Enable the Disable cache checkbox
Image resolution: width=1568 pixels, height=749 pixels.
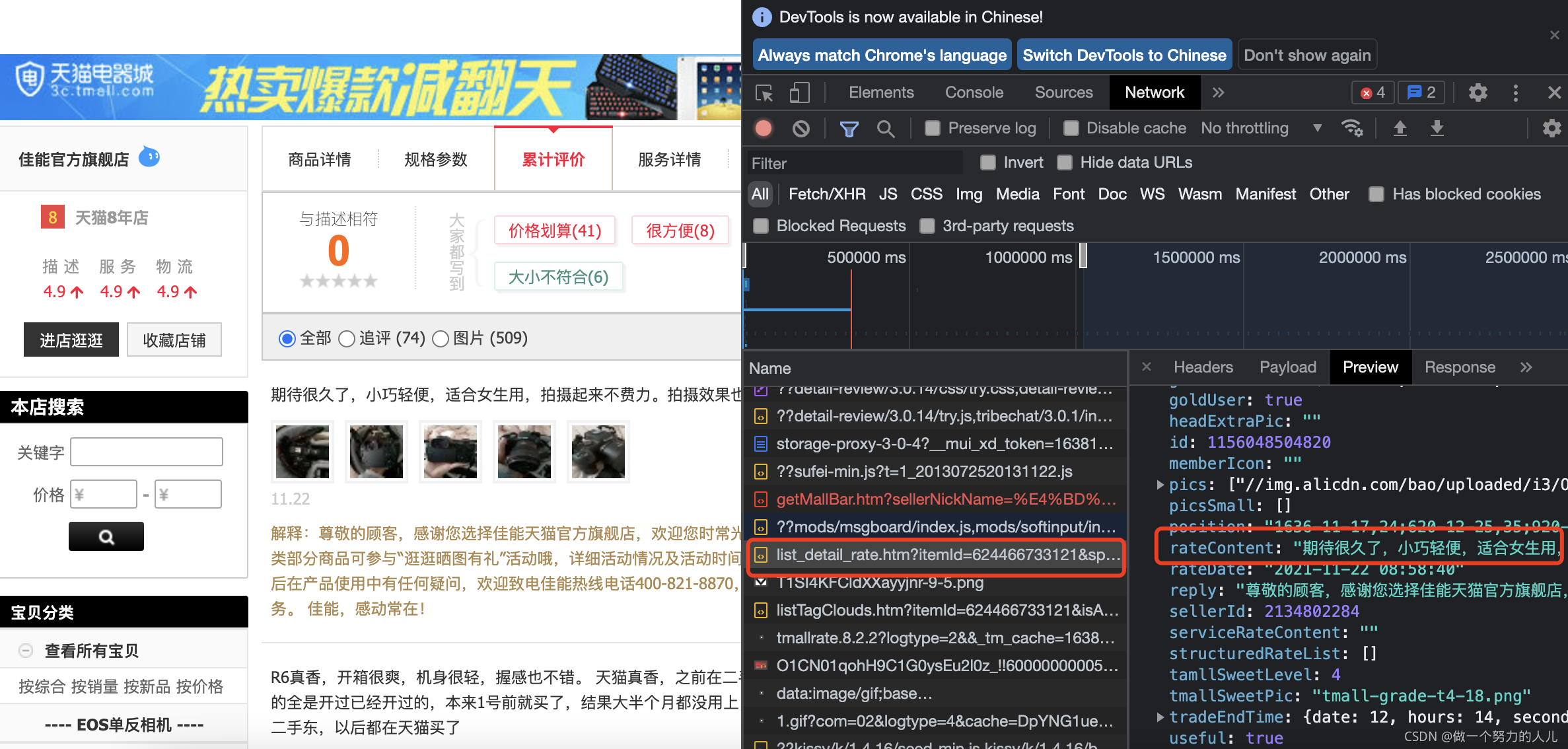pyautogui.click(x=1071, y=128)
